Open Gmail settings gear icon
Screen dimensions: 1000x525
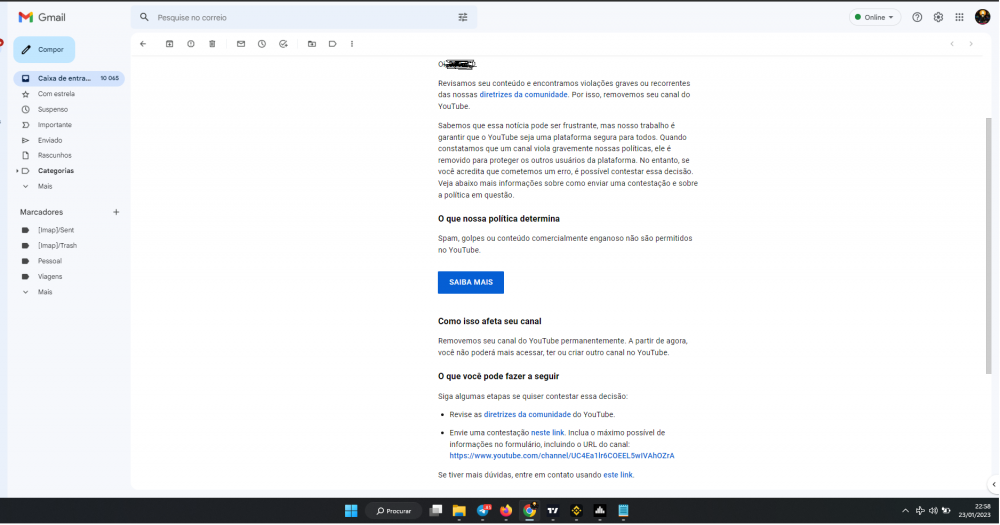point(938,17)
